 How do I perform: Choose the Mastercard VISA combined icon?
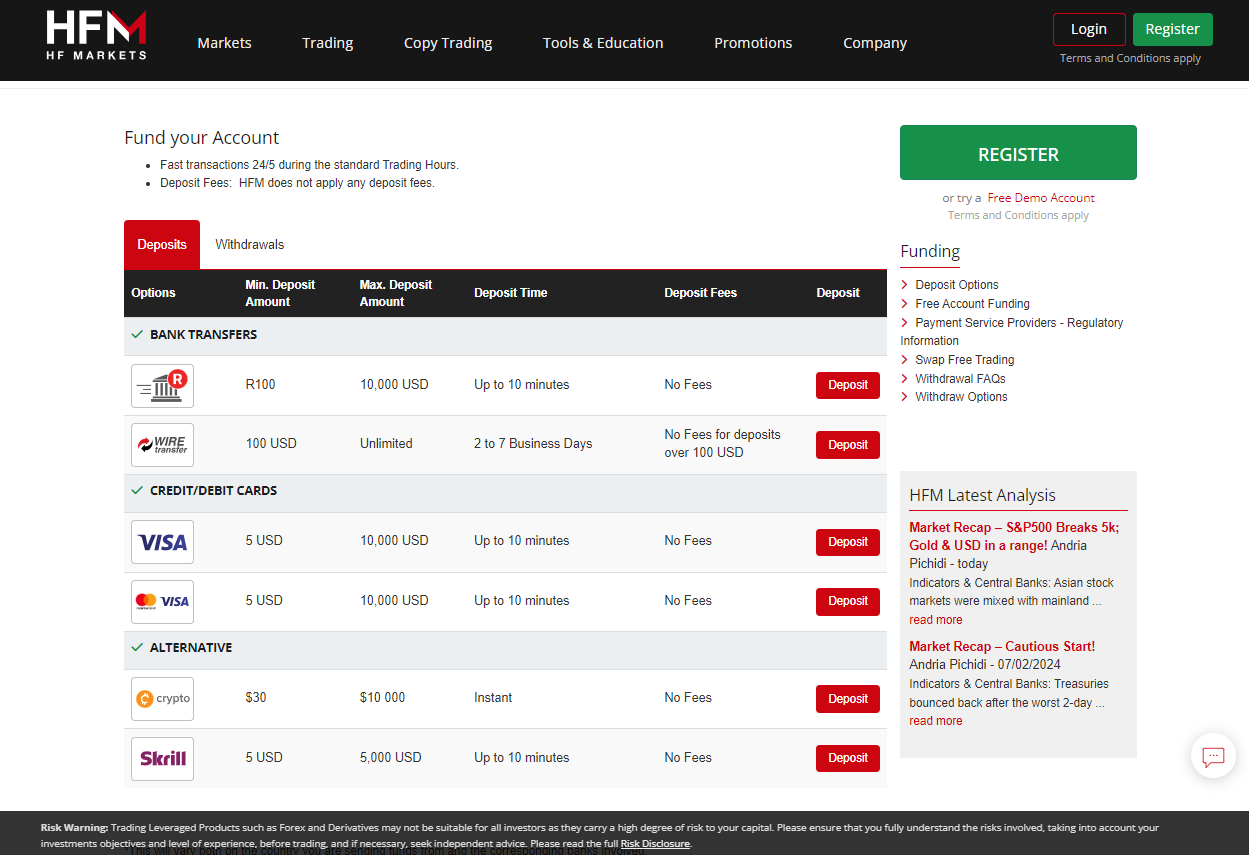[162, 601]
